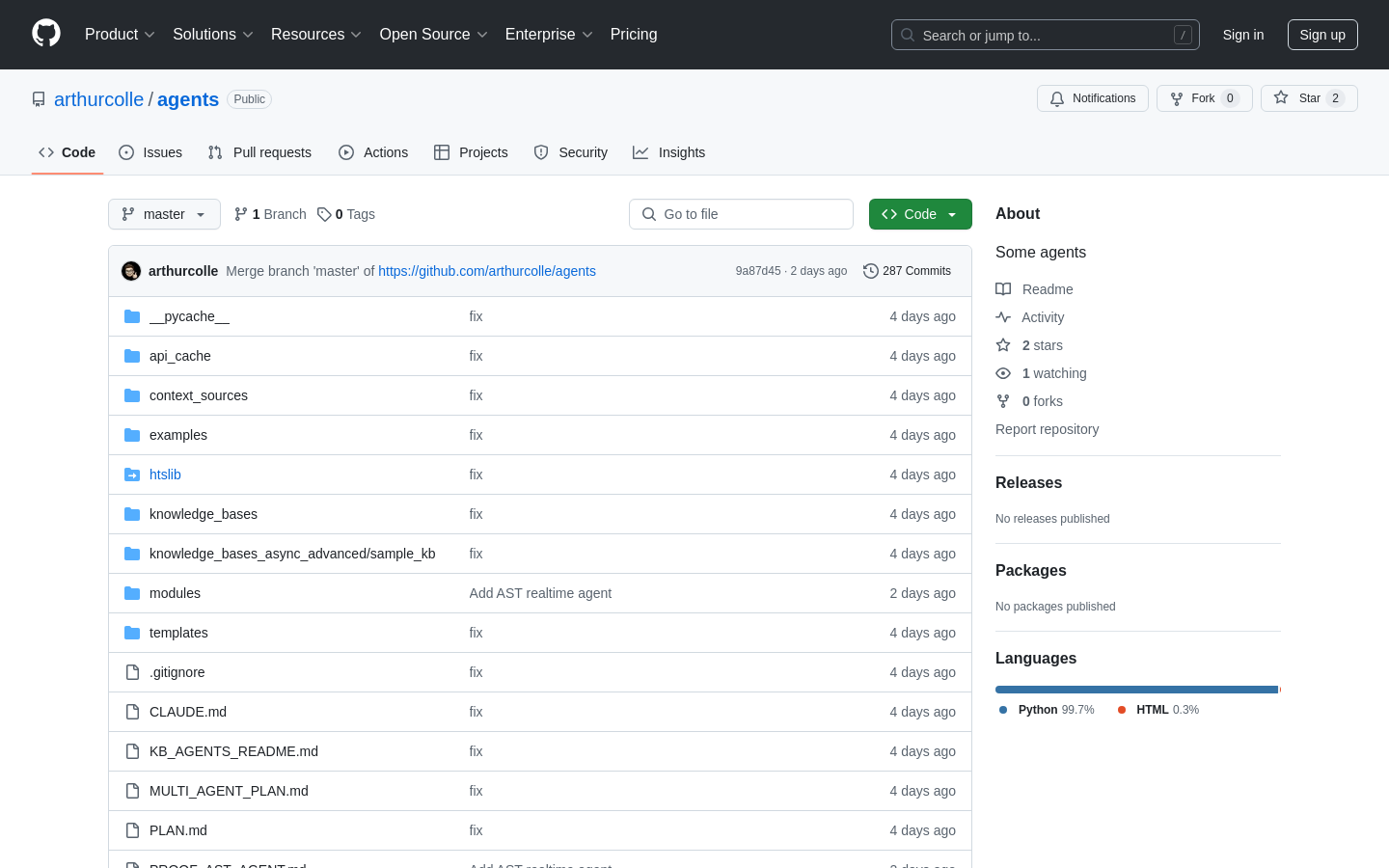Viewport: 1389px width, 868px height.
Task: Click the magnifier in Go to file
Action: 649,214
